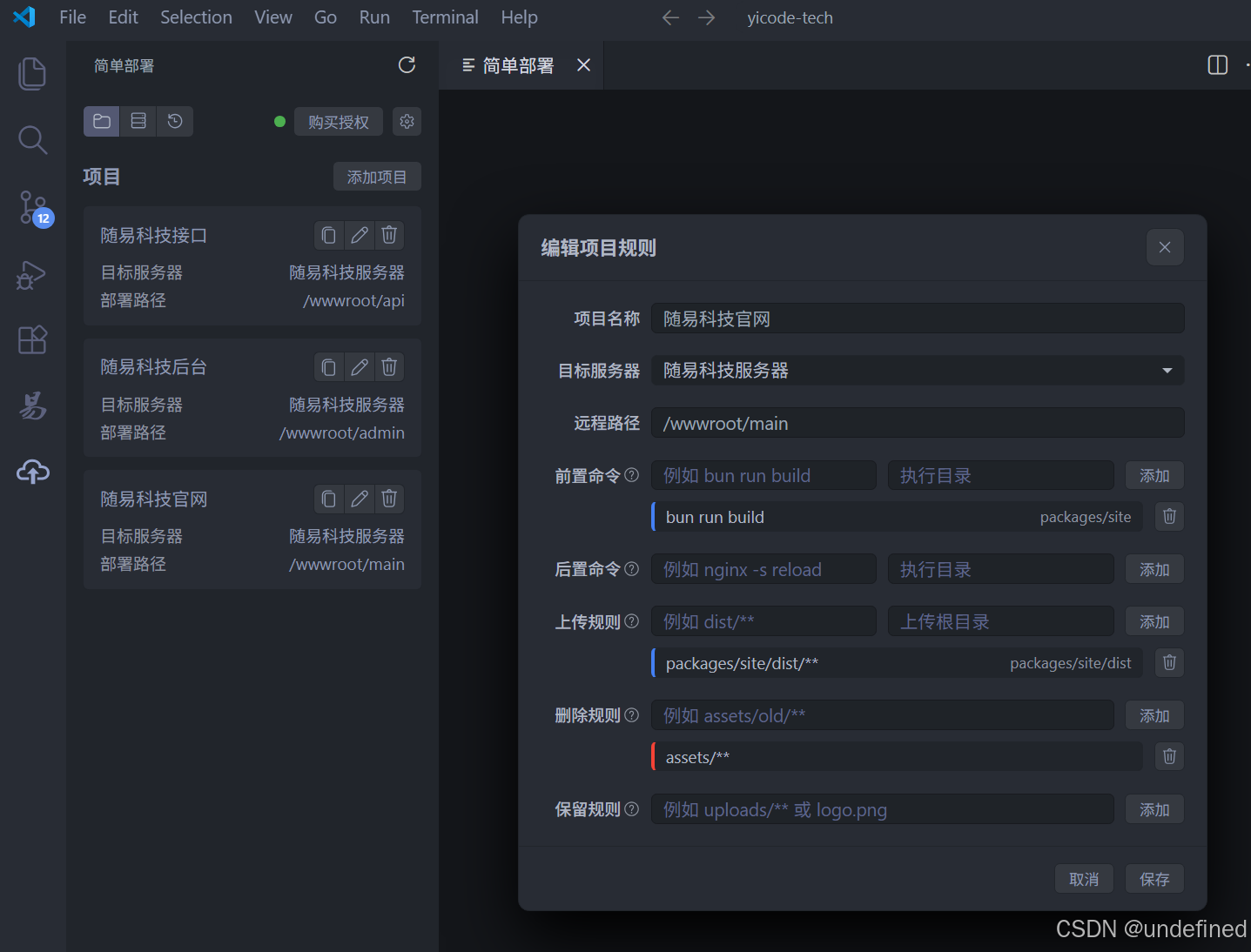Copy the 随易科技官网 project
This screenshot has height=952, width=1251.
click(329, 499)
